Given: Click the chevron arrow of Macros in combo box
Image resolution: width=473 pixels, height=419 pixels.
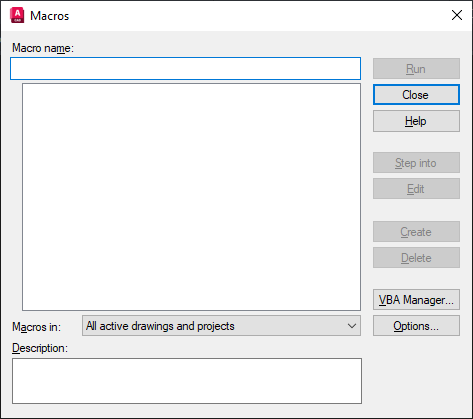Looking at the screenshot, I should click(352, 326).
